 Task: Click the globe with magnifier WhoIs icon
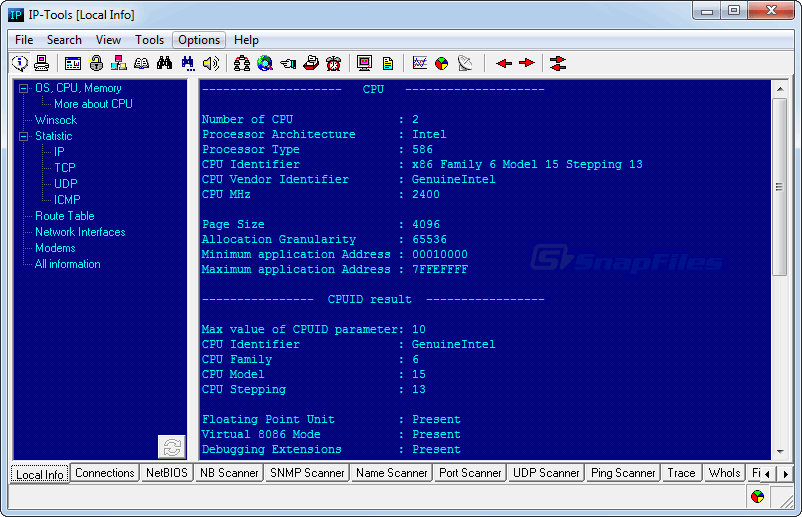point(265,63)
